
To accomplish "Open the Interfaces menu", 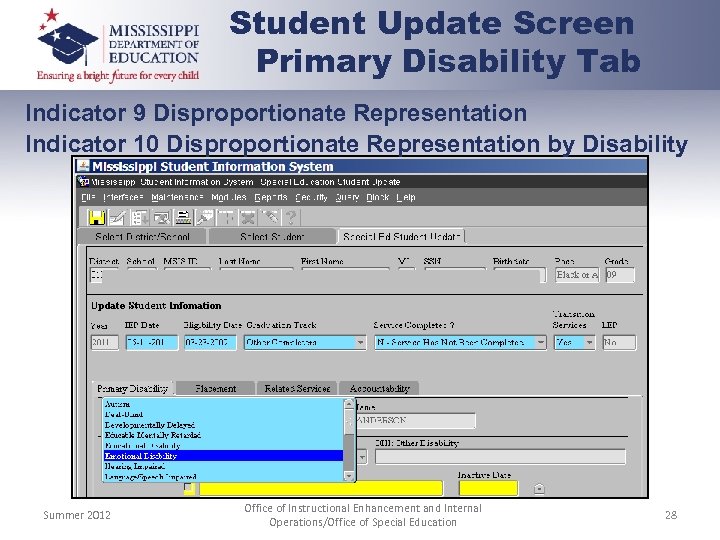I will point(123,197).
